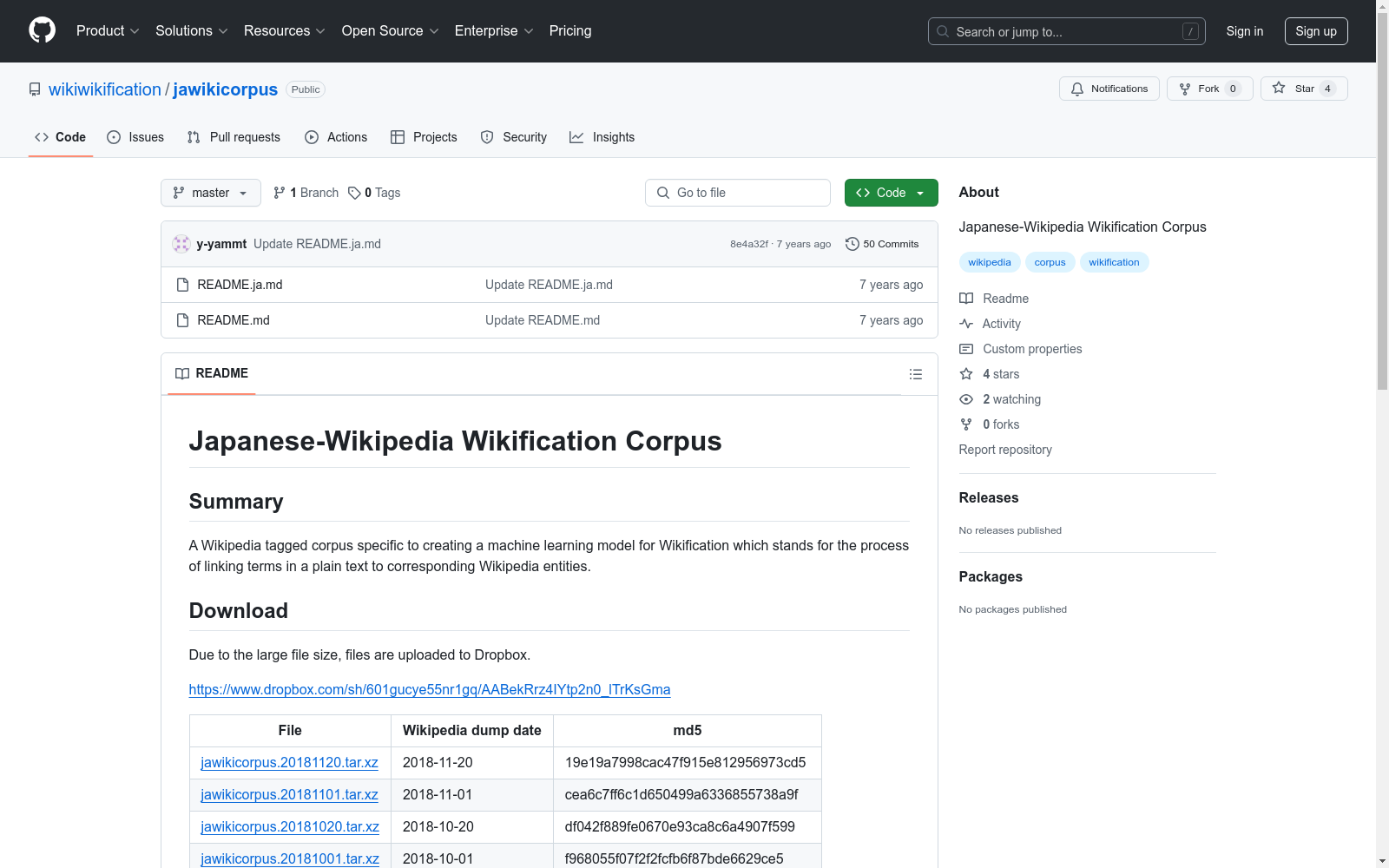Click the star icon beside 4 stars
The image size is (1389, 868).
click(966, 374)
